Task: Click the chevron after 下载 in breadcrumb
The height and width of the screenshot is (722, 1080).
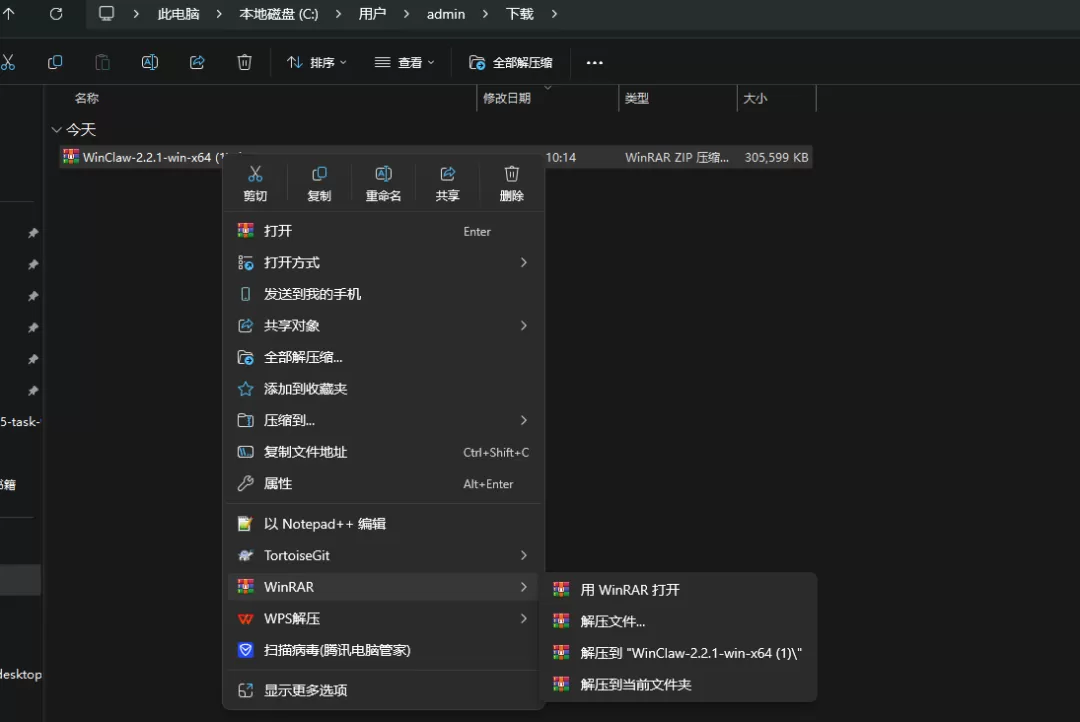Action: coord(554,14)
